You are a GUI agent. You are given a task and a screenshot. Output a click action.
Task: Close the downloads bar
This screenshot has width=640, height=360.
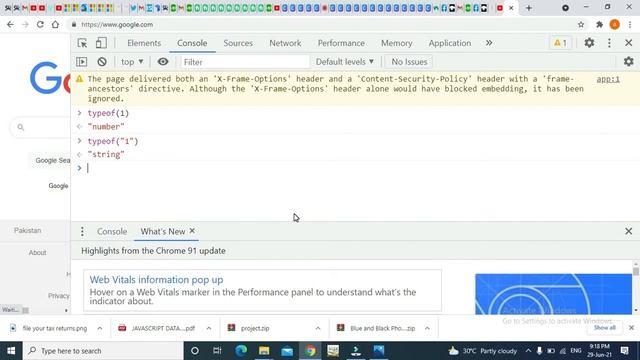click(x=631, y=328)
